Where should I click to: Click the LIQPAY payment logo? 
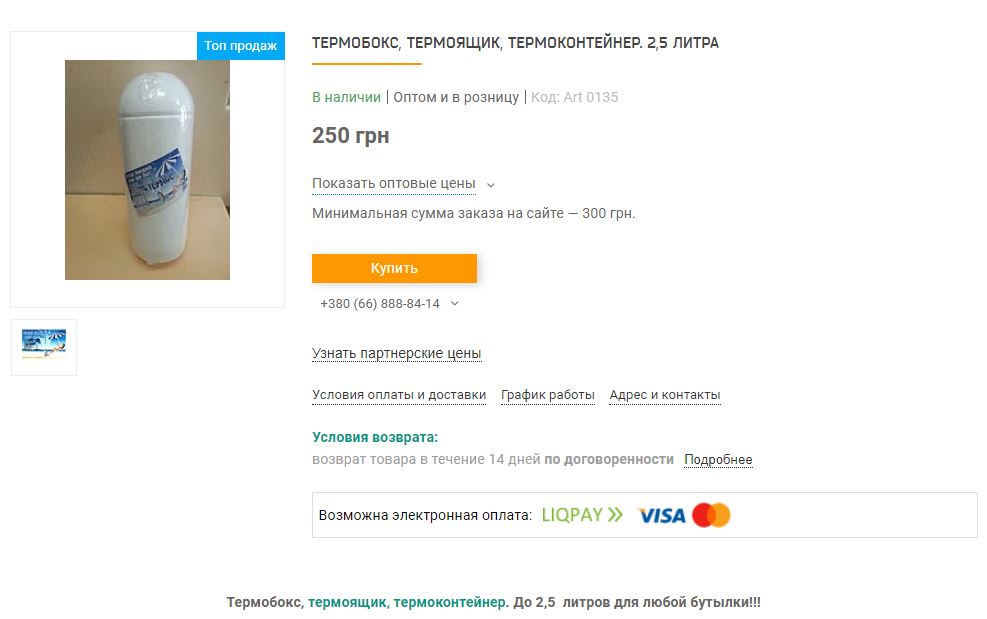pos(582,515)
